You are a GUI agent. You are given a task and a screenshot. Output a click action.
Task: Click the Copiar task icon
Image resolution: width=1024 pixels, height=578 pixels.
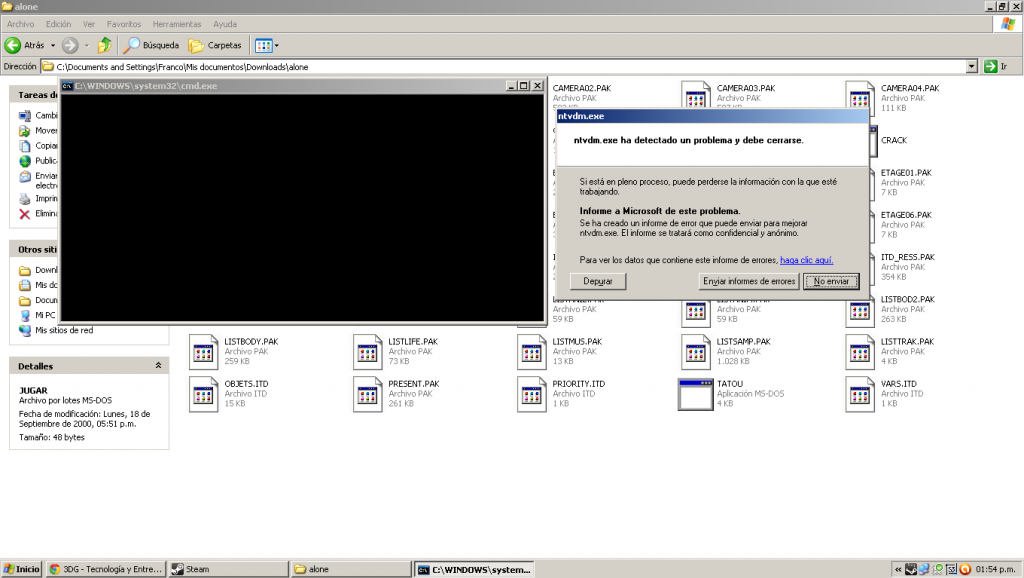25,146
